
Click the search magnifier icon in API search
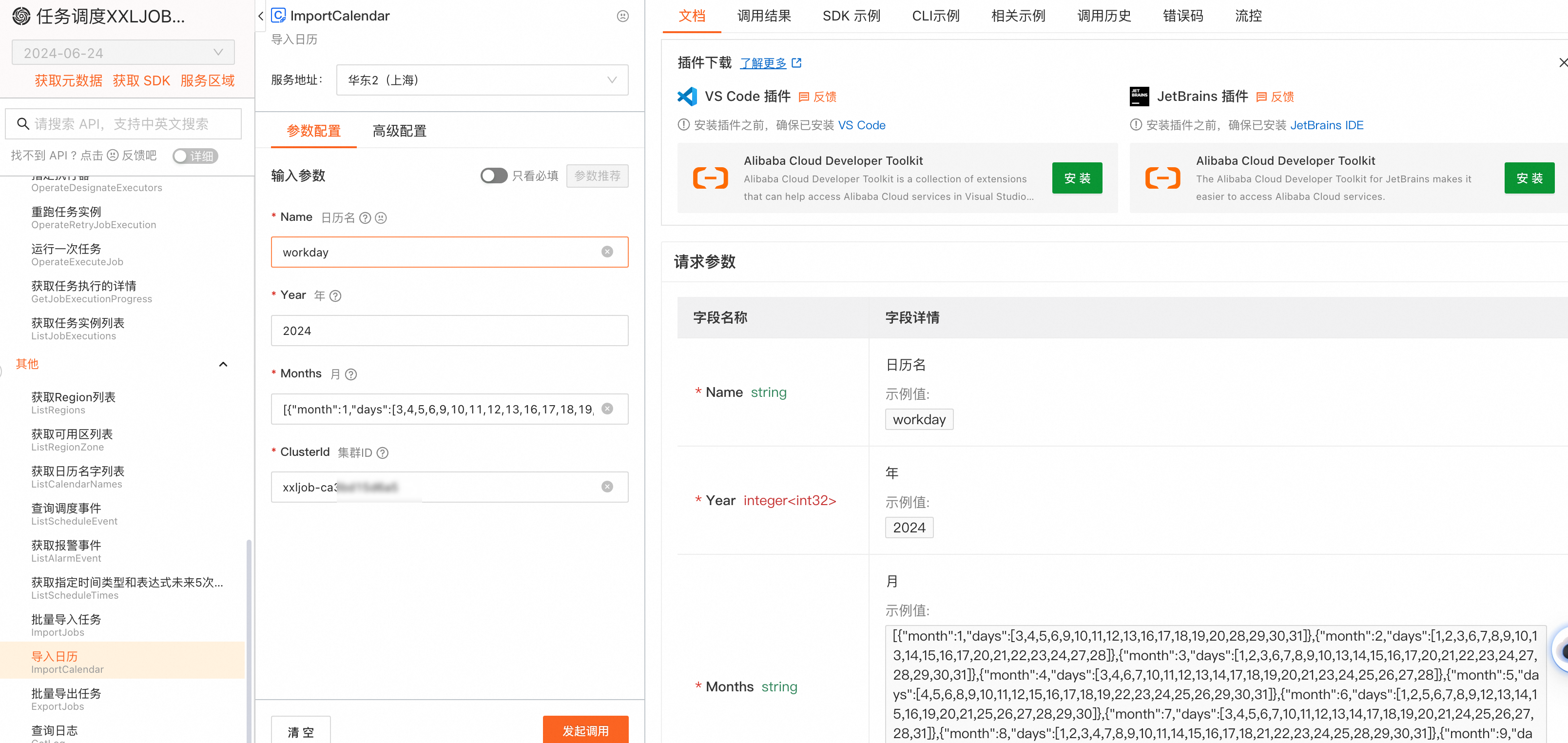click(x=23, y=124)
